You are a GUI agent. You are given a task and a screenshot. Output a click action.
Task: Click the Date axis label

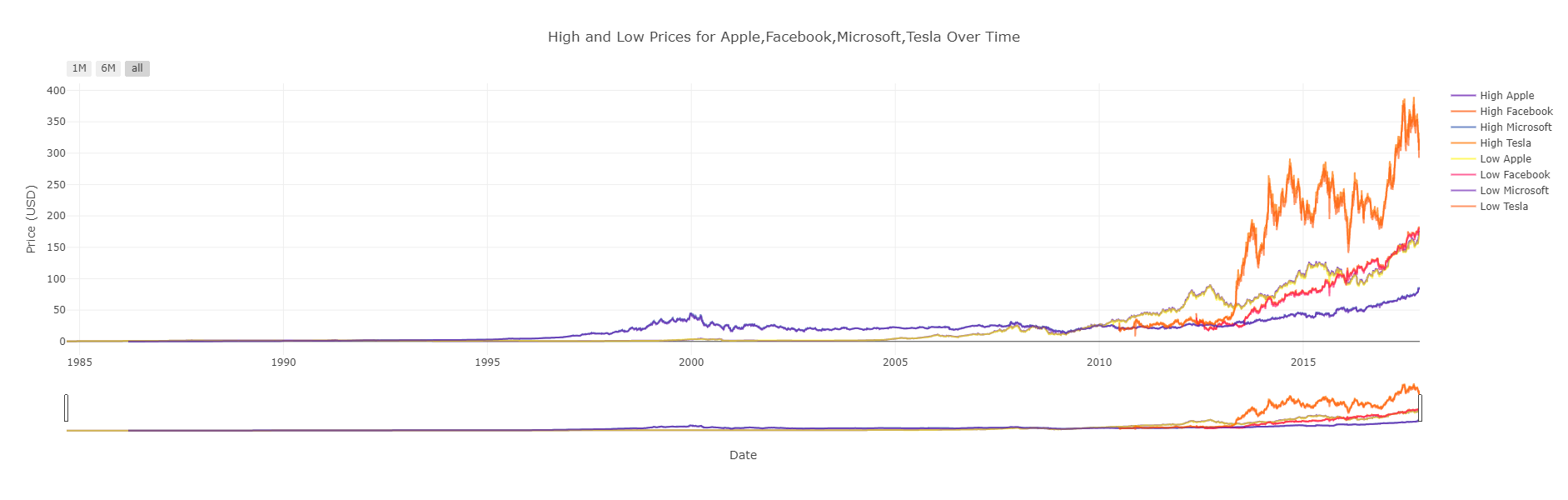coord(743,455)
